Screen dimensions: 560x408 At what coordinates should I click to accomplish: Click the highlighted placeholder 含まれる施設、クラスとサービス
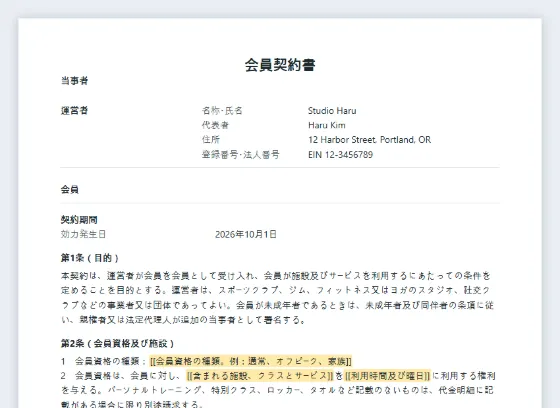click(x=260, y=376)
